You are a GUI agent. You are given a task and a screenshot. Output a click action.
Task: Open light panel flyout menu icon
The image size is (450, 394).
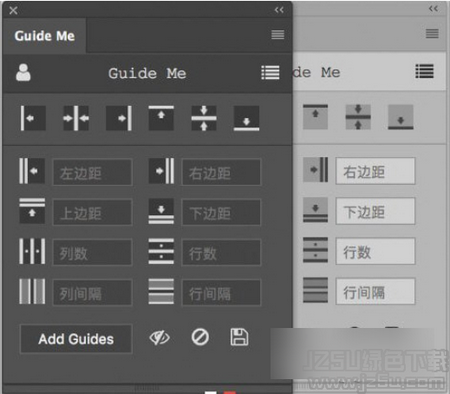pyautogui.click(x=432, y=34)
